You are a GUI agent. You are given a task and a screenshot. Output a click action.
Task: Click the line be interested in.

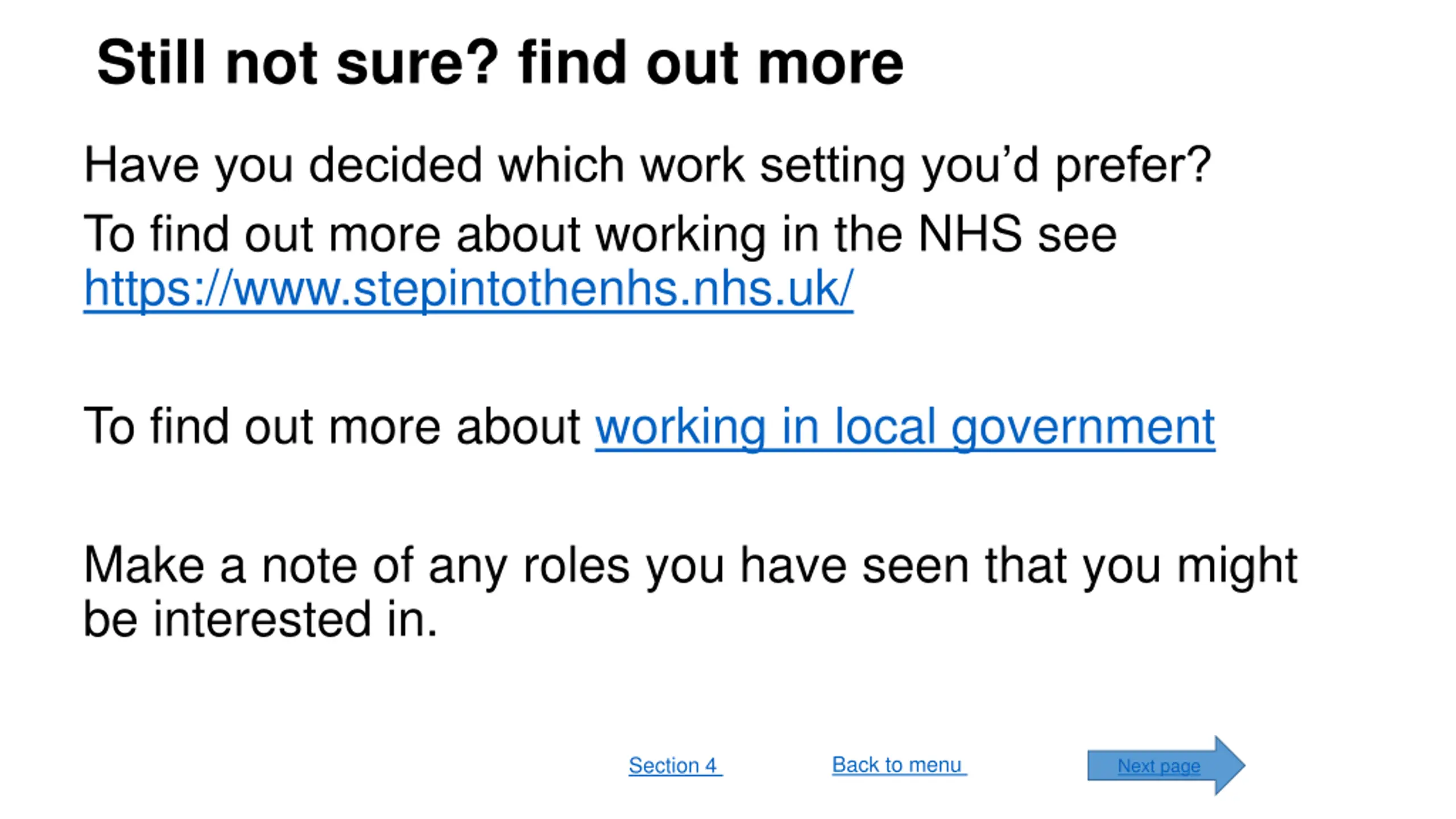pyautogui.click(x=260, y=619)
